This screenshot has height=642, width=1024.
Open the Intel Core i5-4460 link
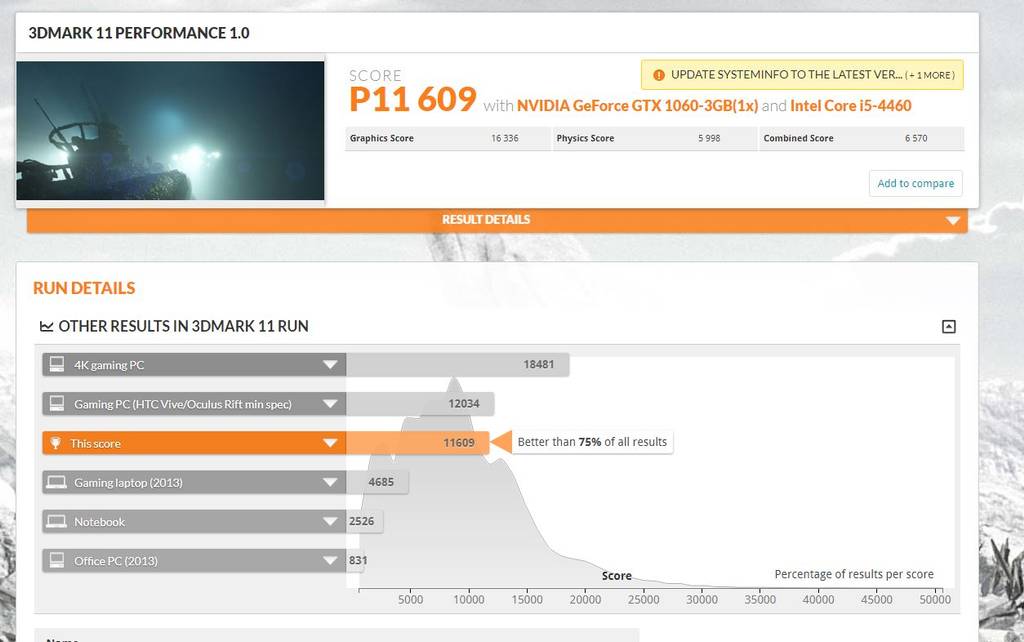(851, 106)
